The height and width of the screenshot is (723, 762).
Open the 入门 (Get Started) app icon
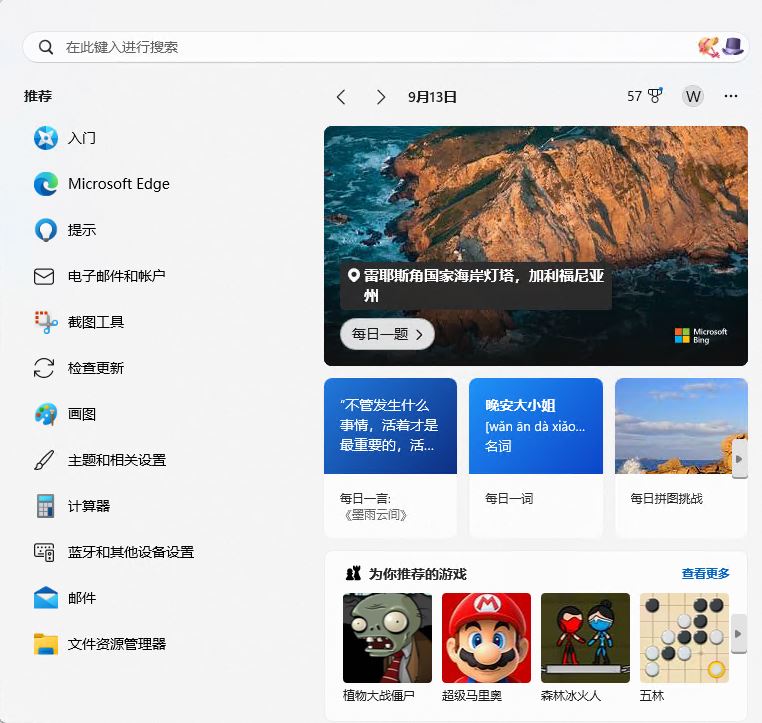tap(46, 138)
